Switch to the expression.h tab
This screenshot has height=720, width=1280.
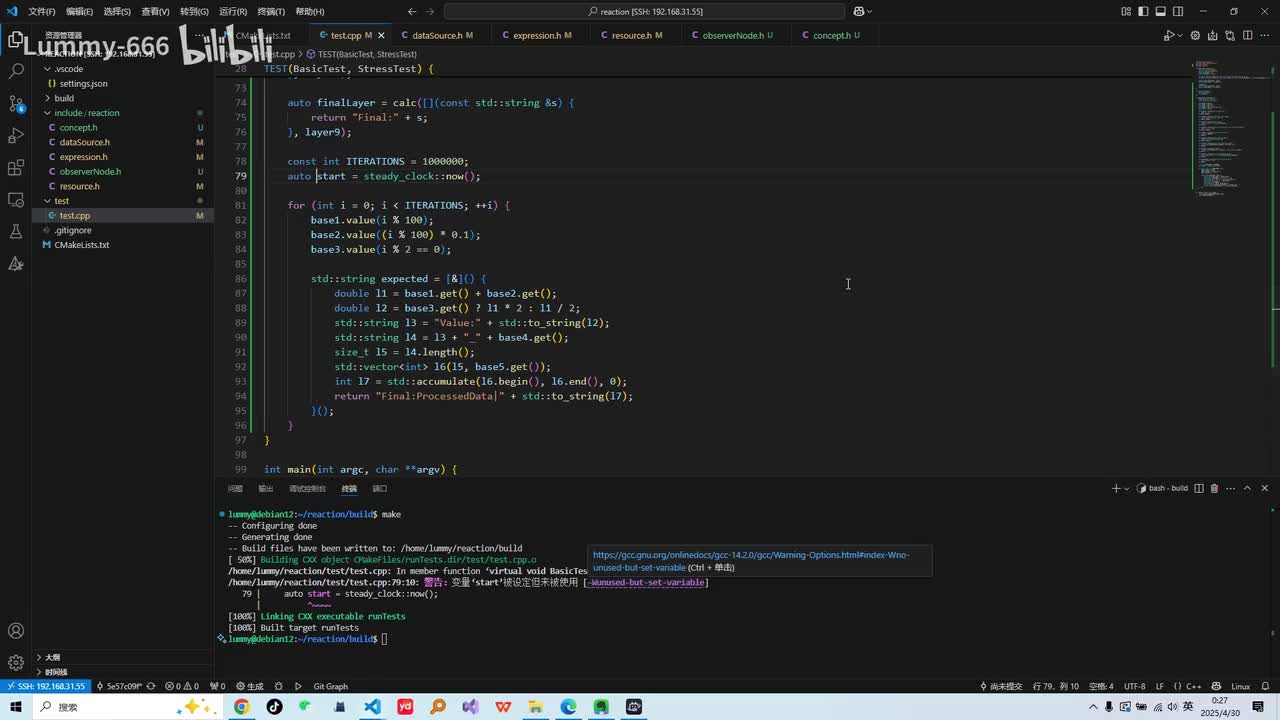(537, 35)
